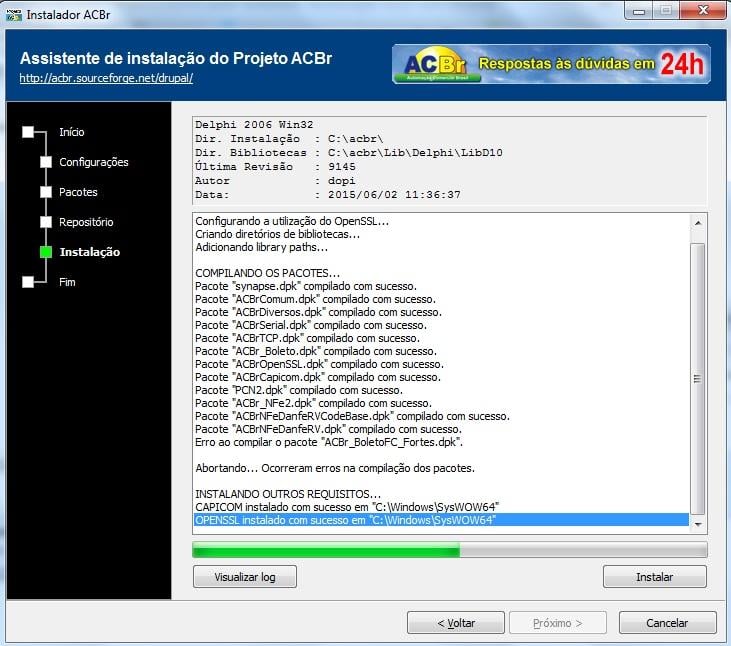Viewport: 731px width, 646px height.
Task: Go to the Fim wizard step label
Action: click(67, 282)
